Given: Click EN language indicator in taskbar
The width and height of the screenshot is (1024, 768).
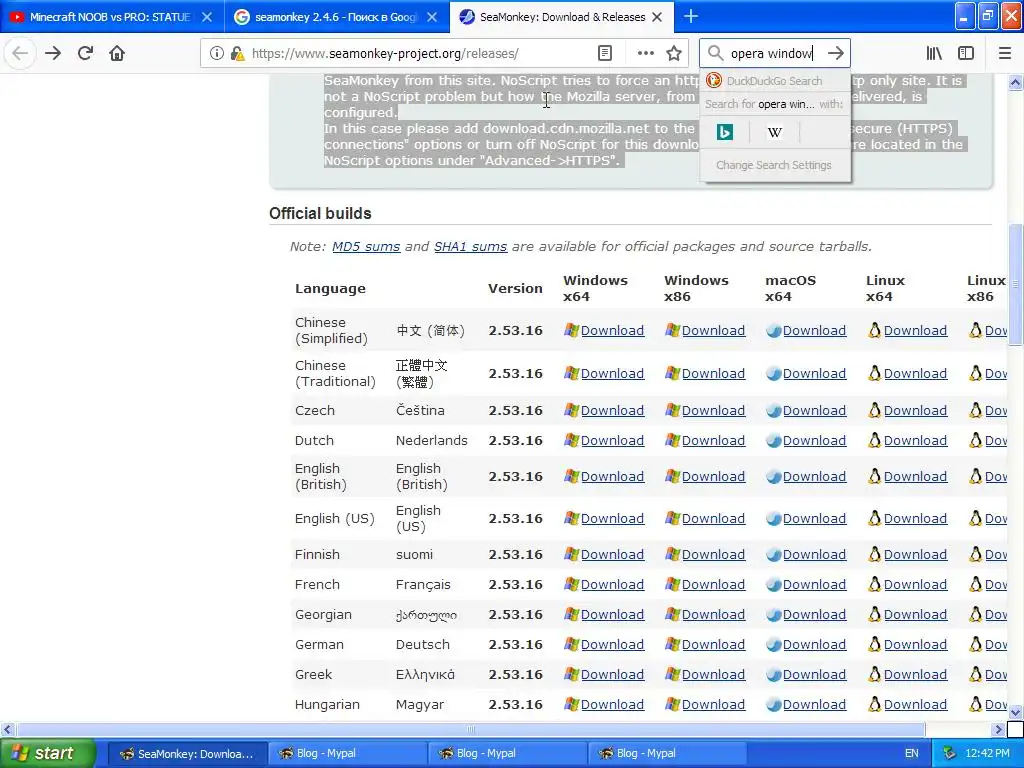Looking at the screenshot, I should coord(912,754).
